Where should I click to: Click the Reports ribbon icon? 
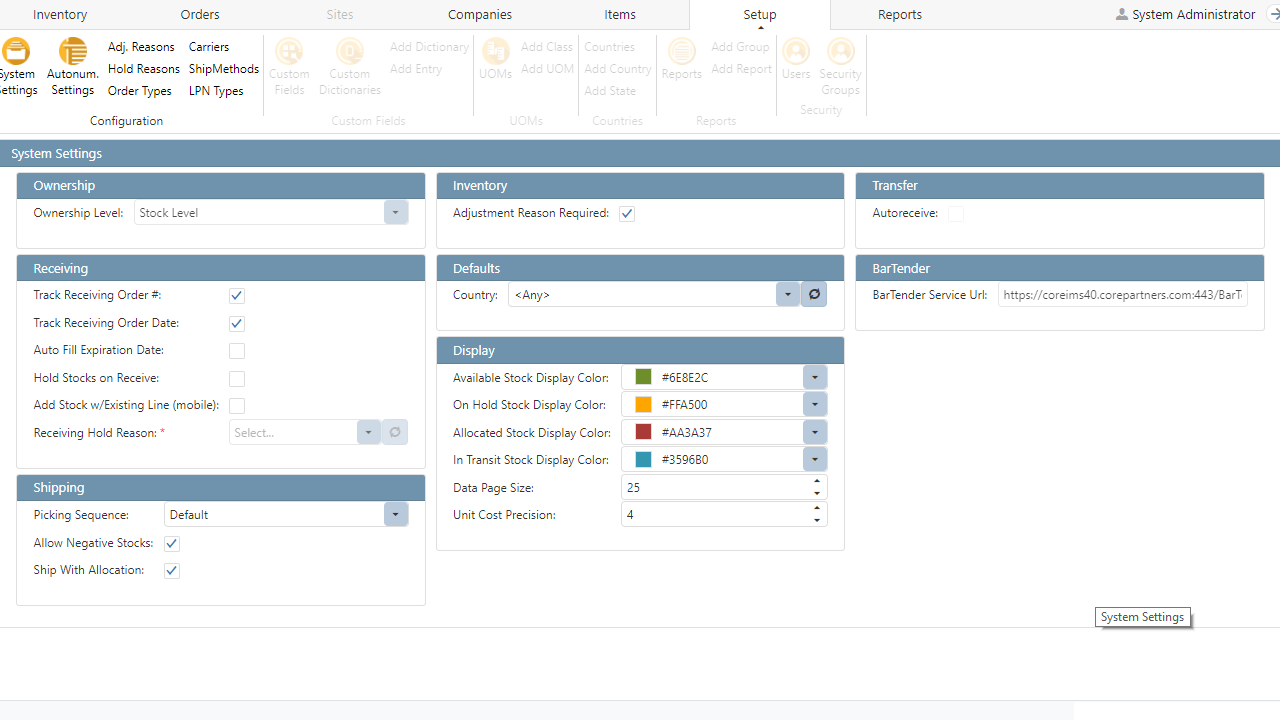tap(682, 59)
